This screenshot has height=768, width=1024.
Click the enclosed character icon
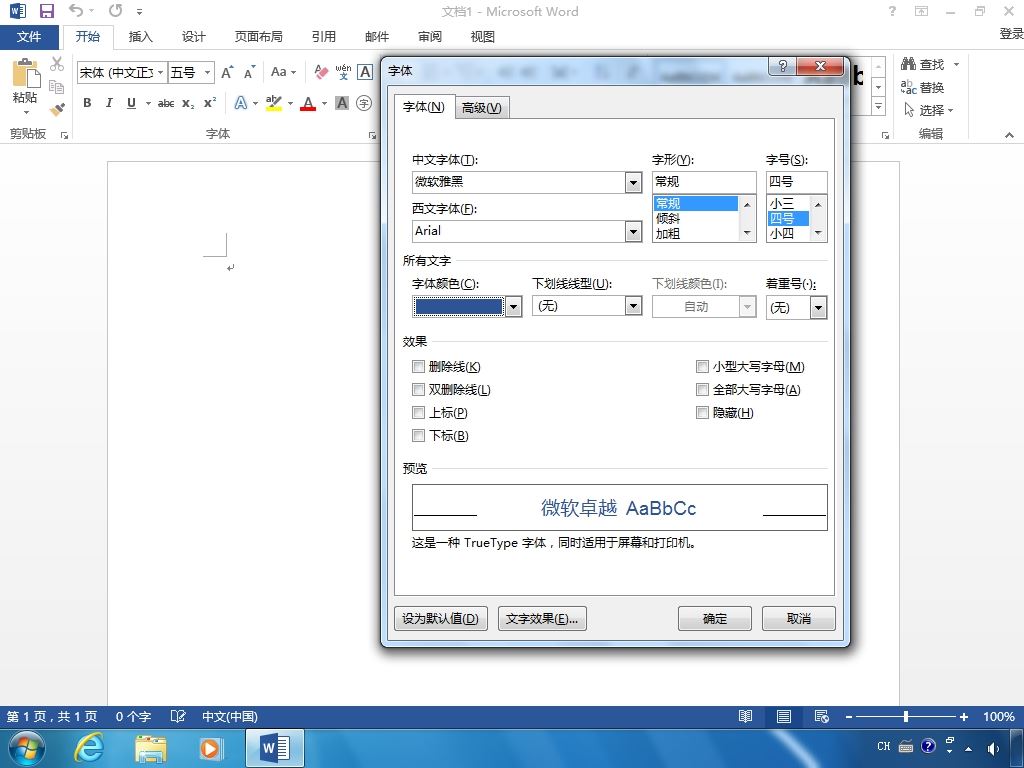(x=364, y=103)
